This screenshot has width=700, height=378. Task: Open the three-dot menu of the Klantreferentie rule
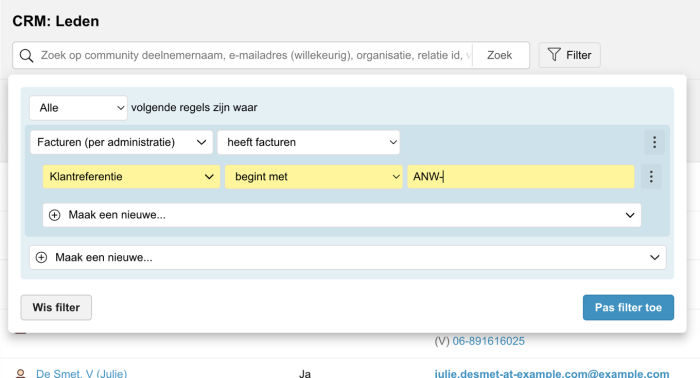click(651, 177)
